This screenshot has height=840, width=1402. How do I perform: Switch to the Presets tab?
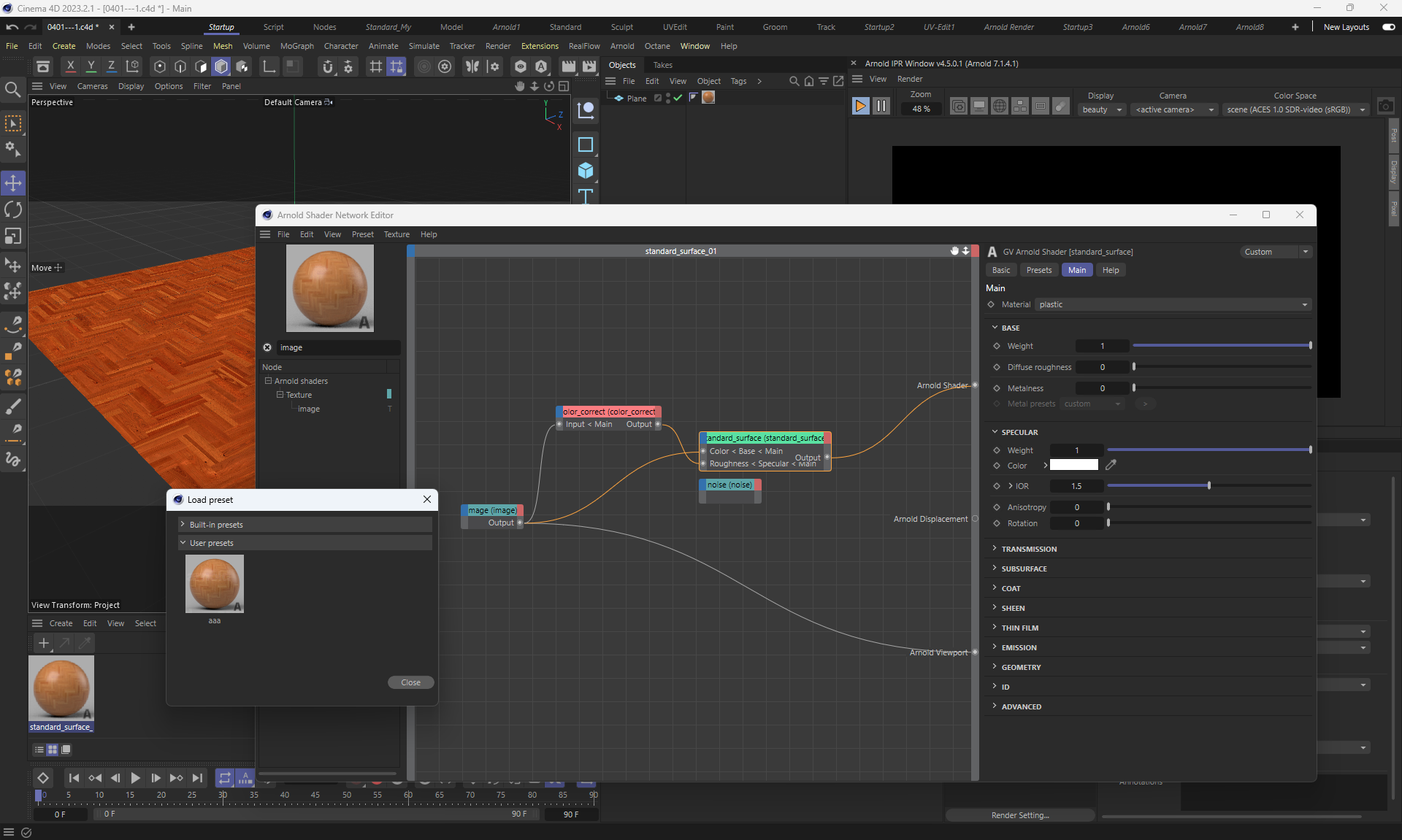click(x=1038, y=270)
